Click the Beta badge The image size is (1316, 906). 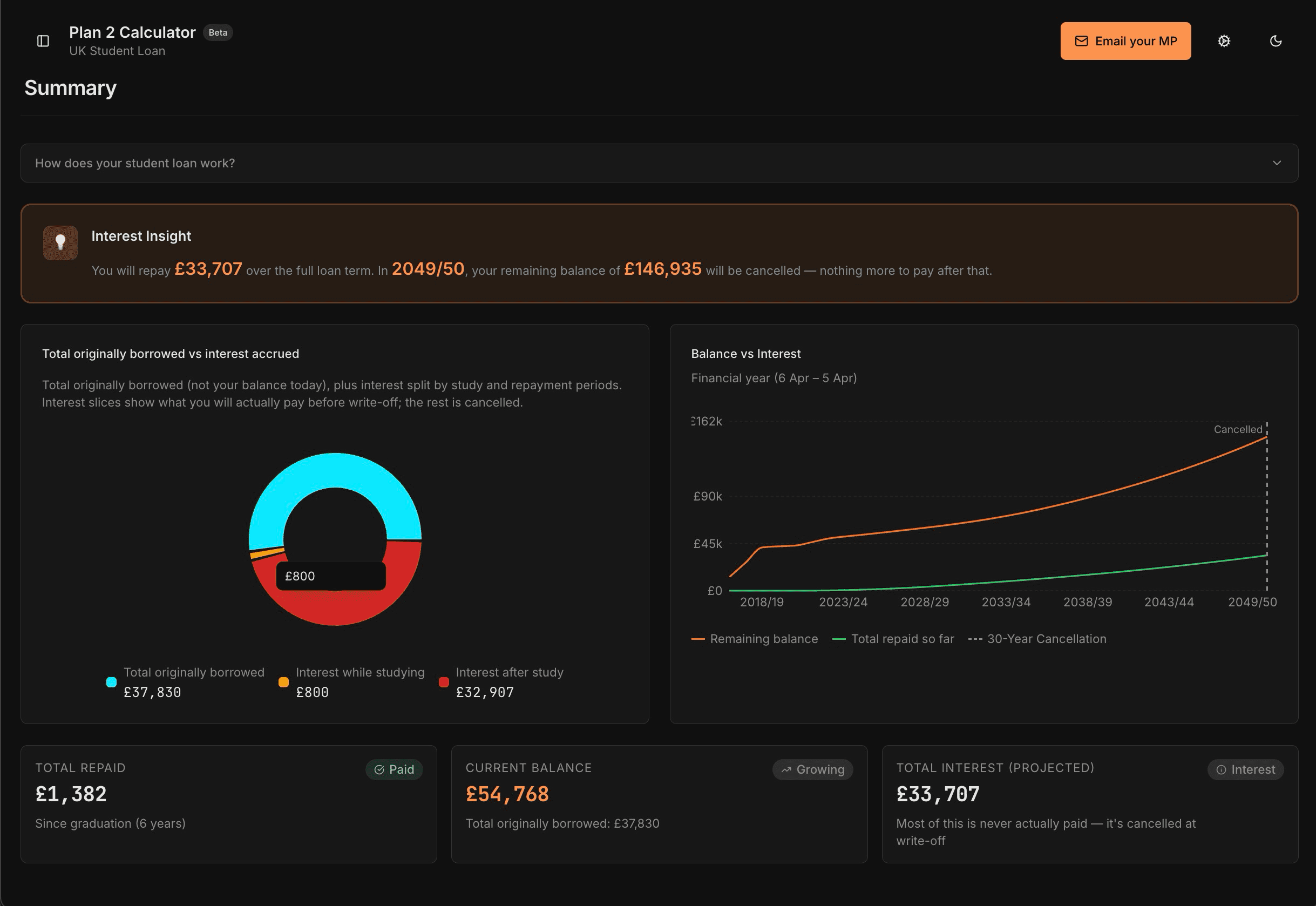click(x=218, y=32)
